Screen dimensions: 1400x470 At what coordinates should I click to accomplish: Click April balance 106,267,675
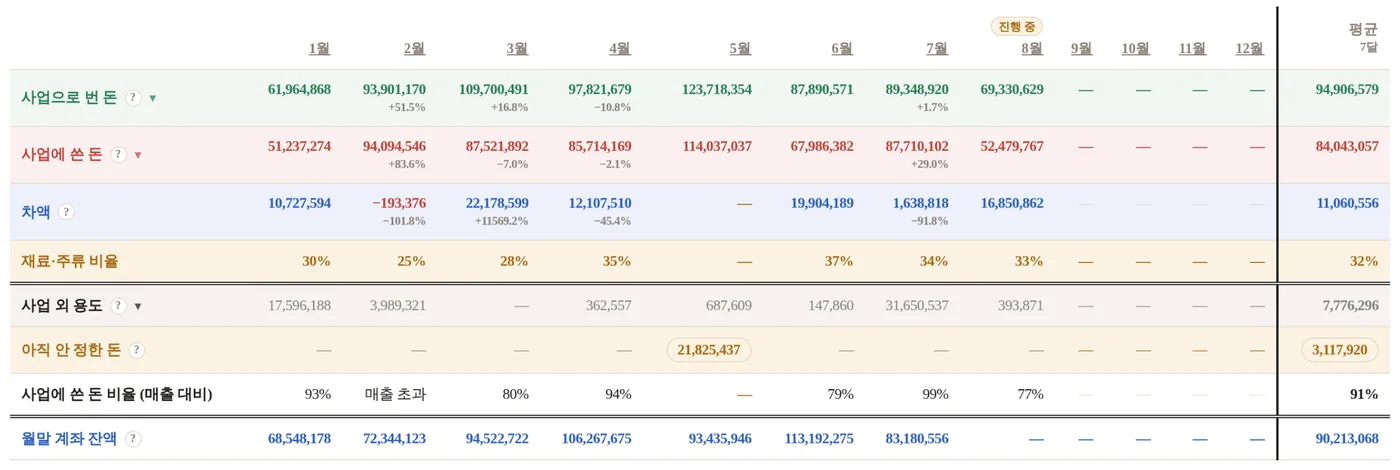click(597, 439)
